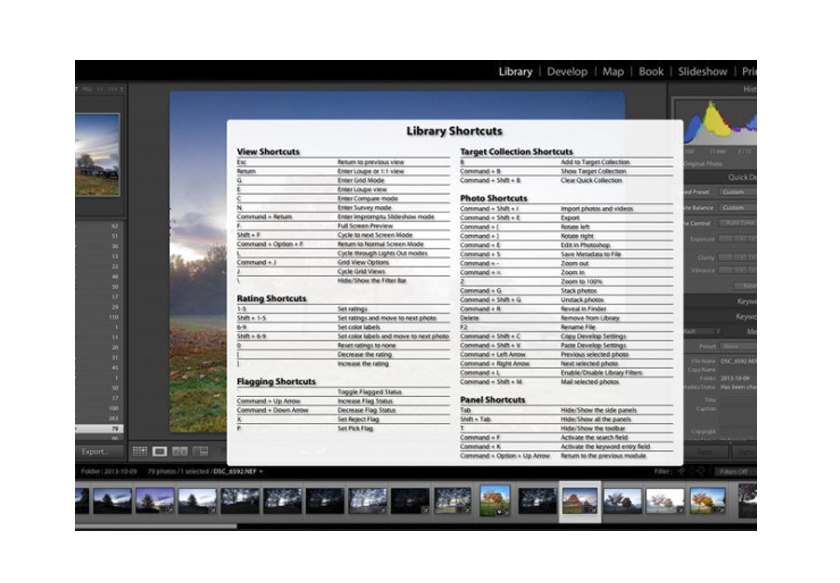This screenshot has height=583, width=840.
Task: Click the 'Activate the search field' shortcut row
Action: [x=567, y=438]
